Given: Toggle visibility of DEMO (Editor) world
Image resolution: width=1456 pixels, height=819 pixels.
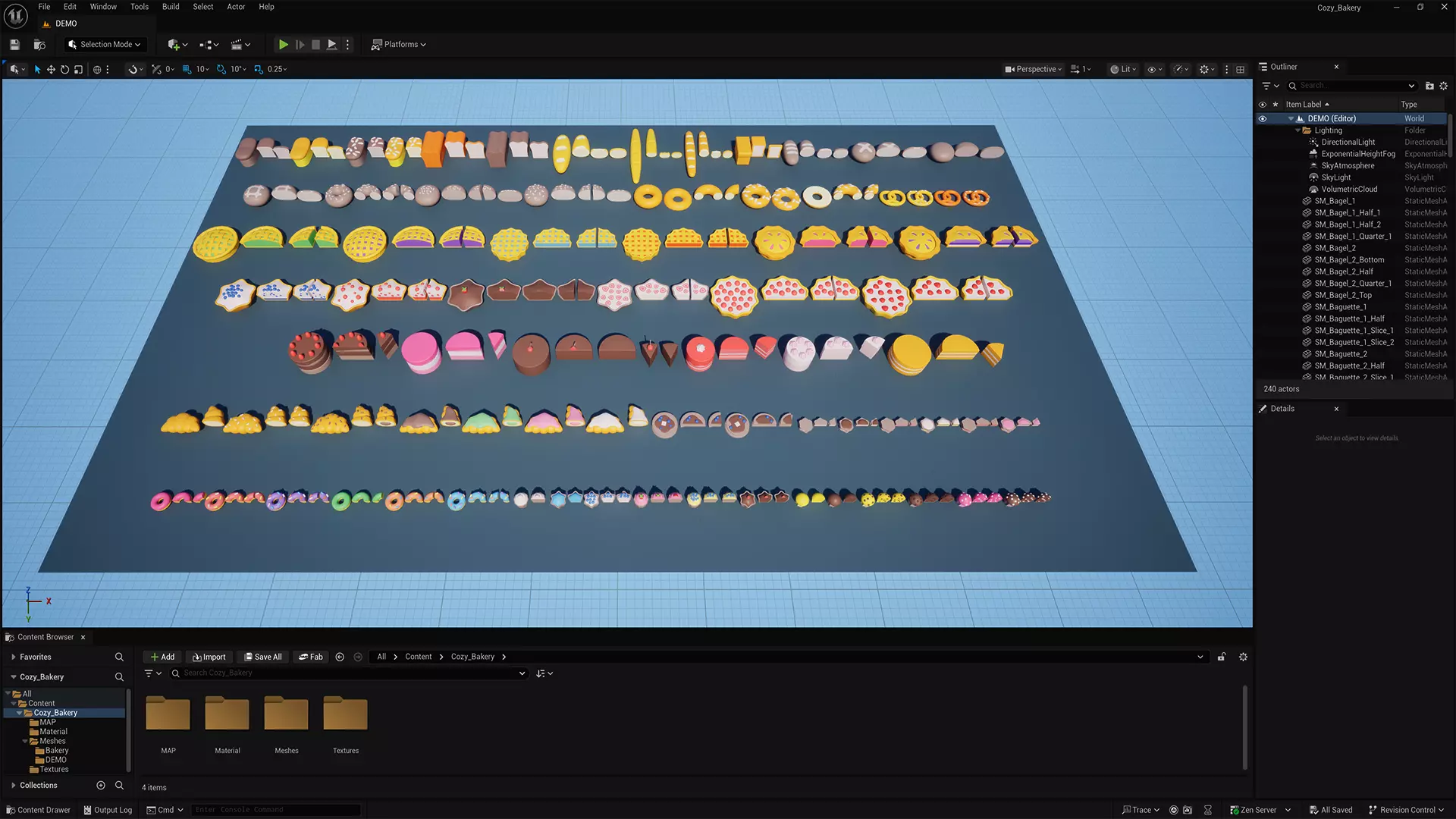Looking at the screenshot, I should click(1263, 118).
